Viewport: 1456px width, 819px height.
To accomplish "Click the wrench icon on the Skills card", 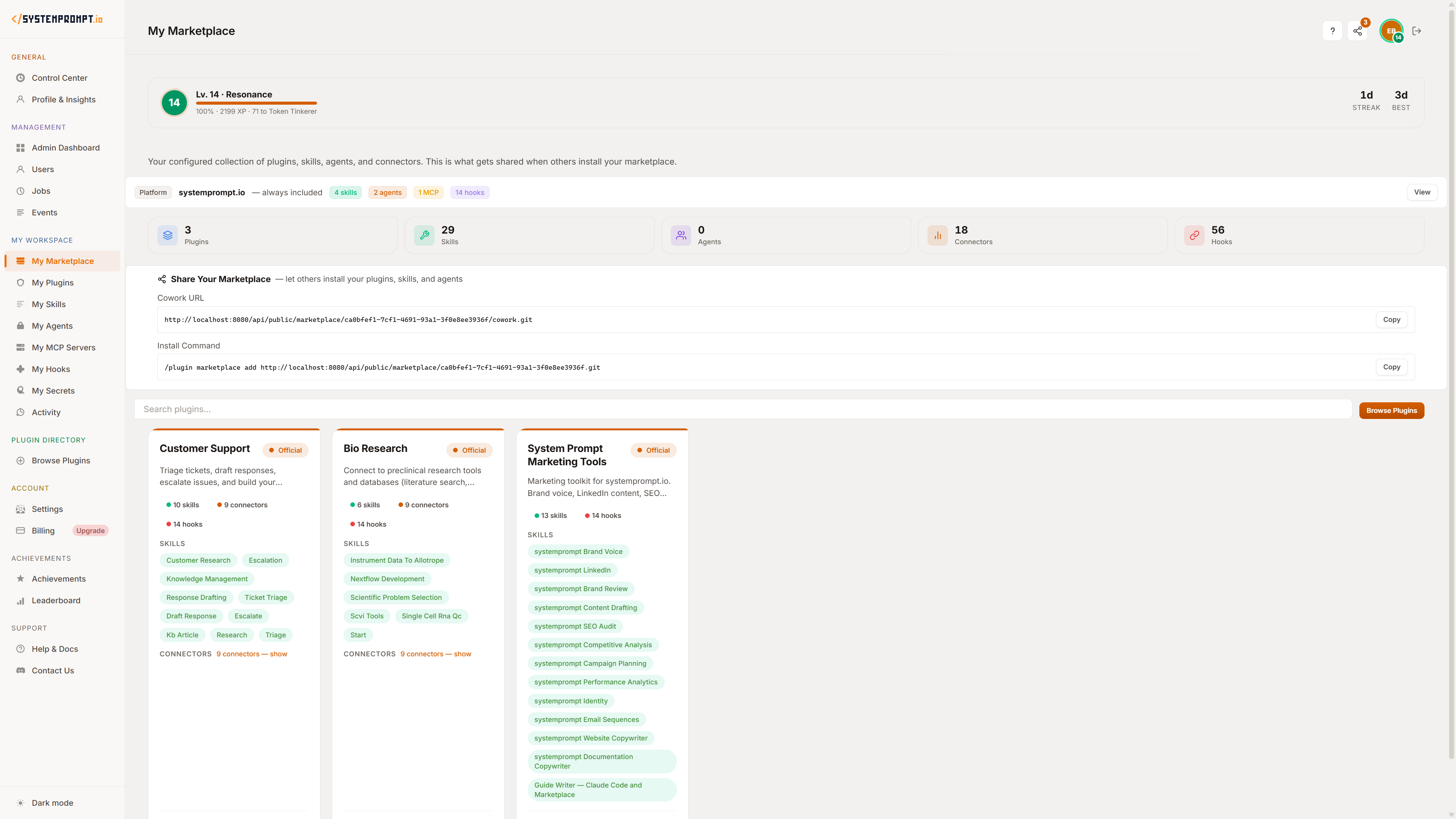I will tap(424, 235).
